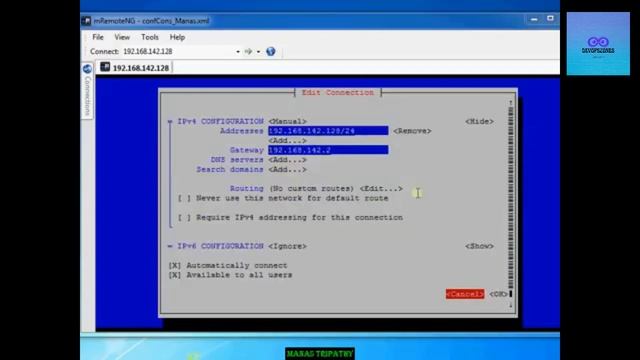
Task: Select <Add...> for Search domains
Action: [x=287, y=169]
